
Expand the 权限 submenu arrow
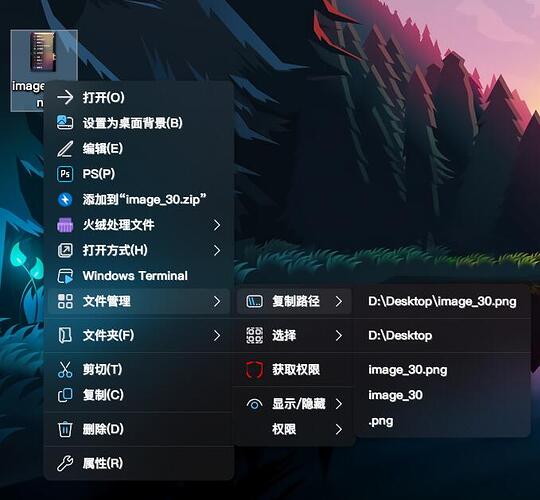pos(339,429)
